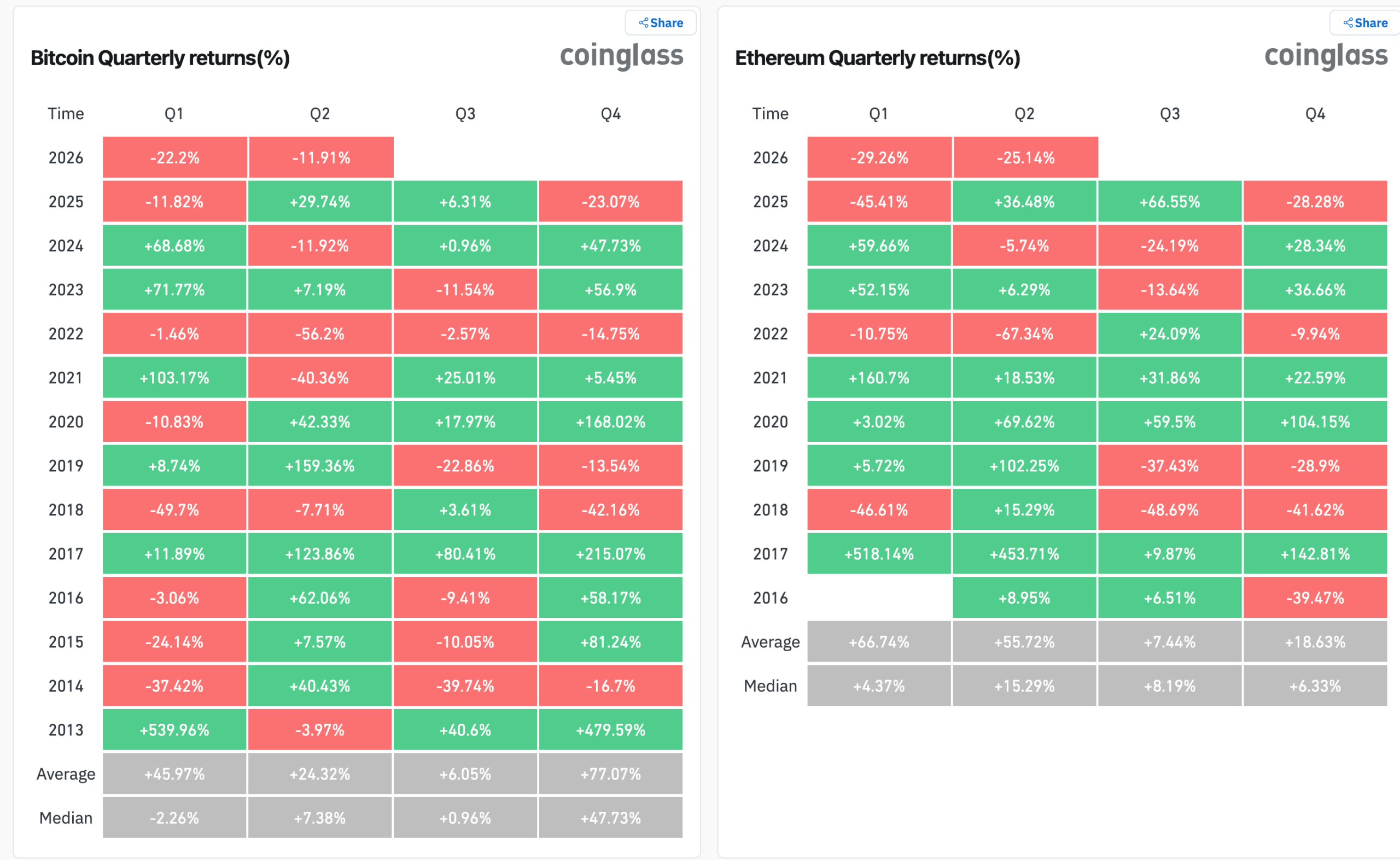The image size is (1400, 860).
Task: Click Ethereum Median Q1 cell +4.37%
Action: pyautogui.click(x=879, y=686)
